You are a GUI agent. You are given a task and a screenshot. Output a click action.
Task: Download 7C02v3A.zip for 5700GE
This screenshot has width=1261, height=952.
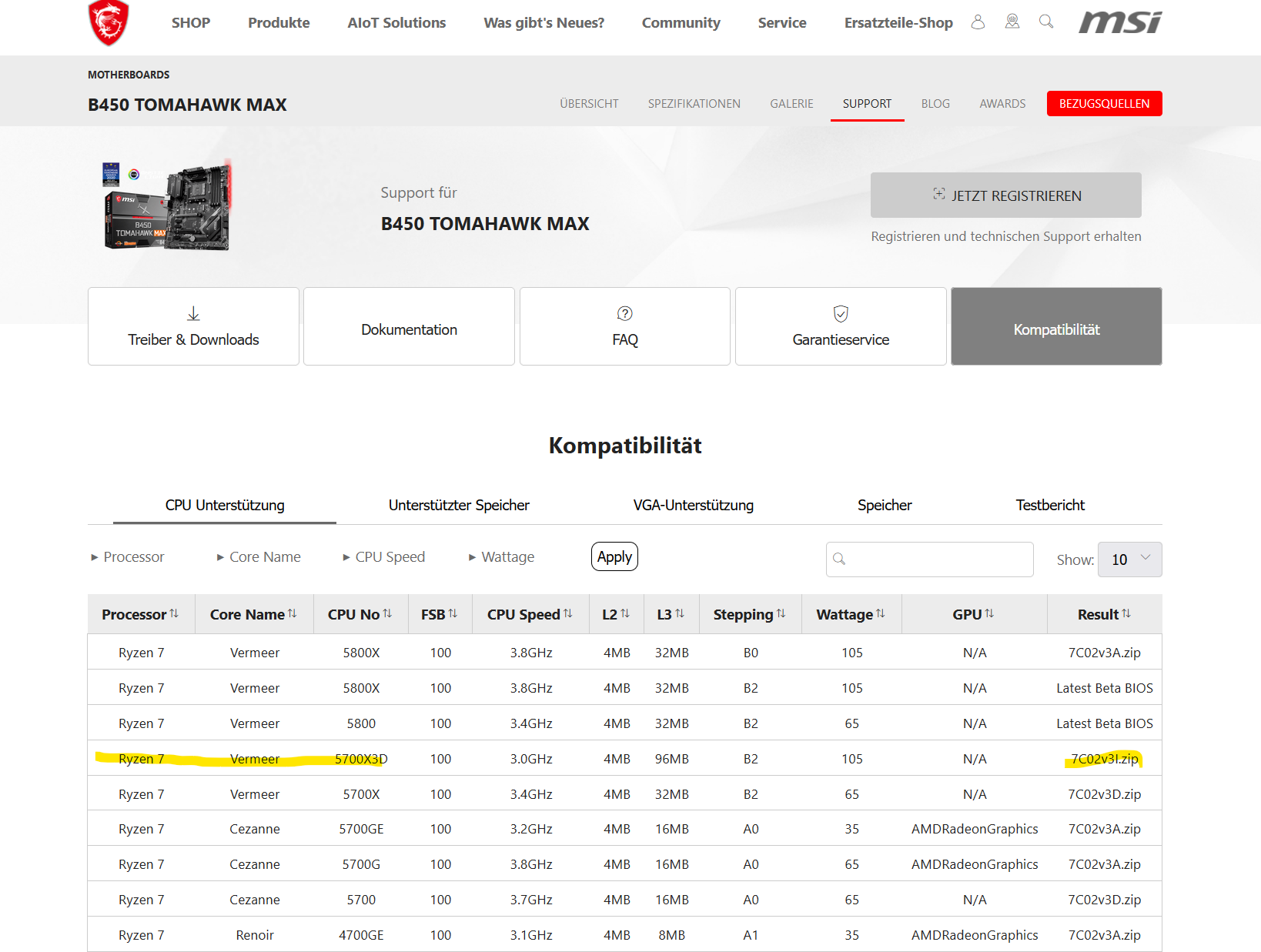click(1104, 829)
